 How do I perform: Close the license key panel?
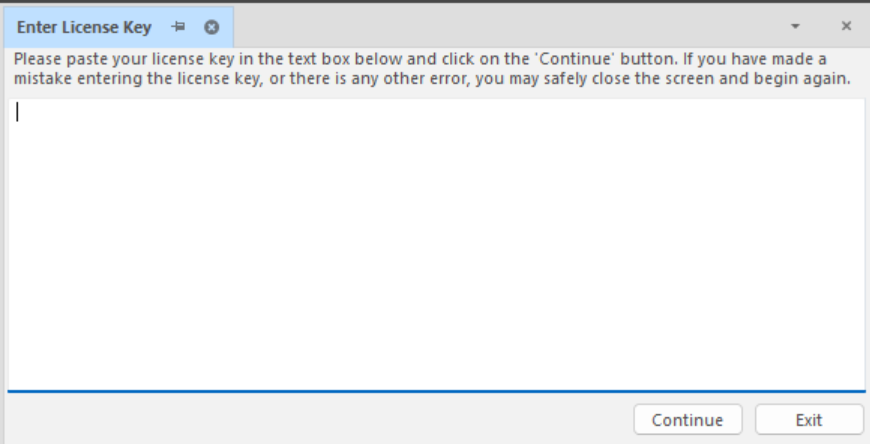[846, 27]
